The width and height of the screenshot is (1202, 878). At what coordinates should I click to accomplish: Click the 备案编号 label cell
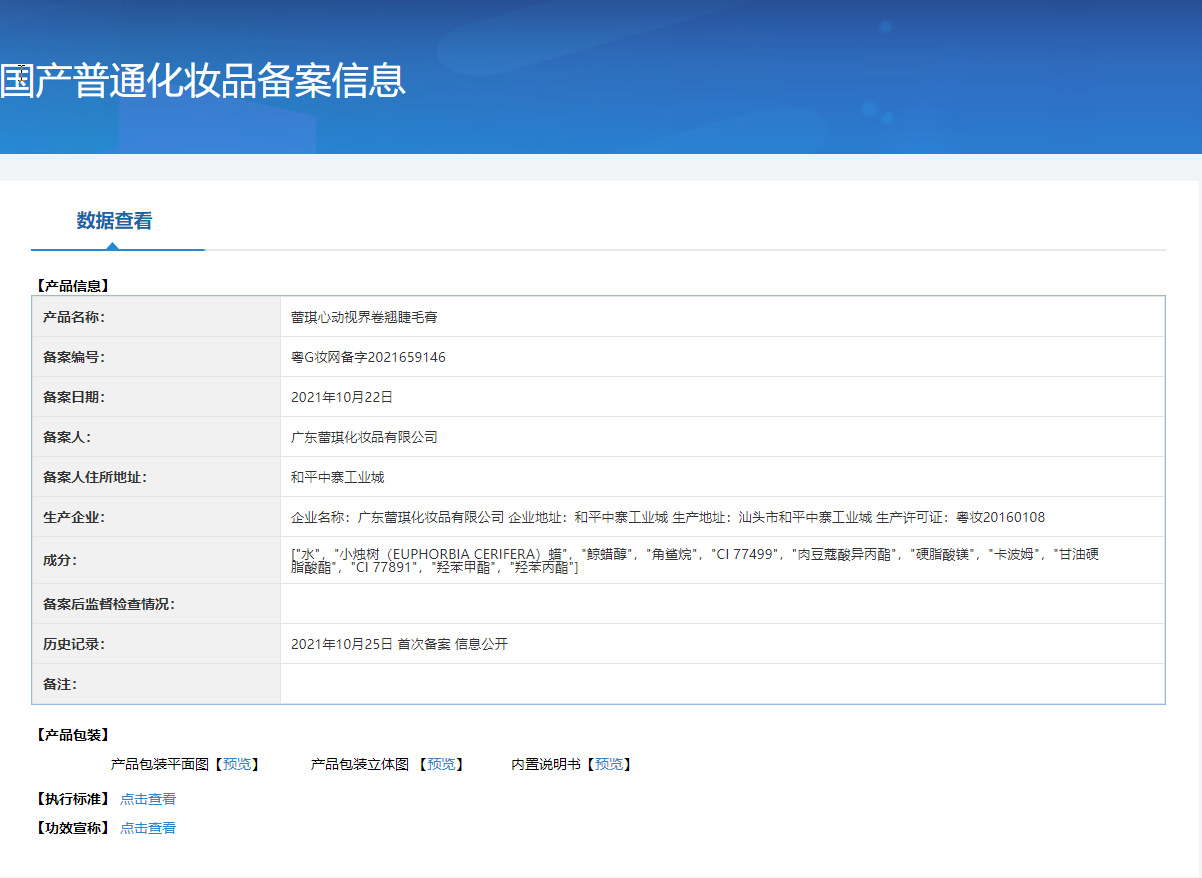click(157, 357)
